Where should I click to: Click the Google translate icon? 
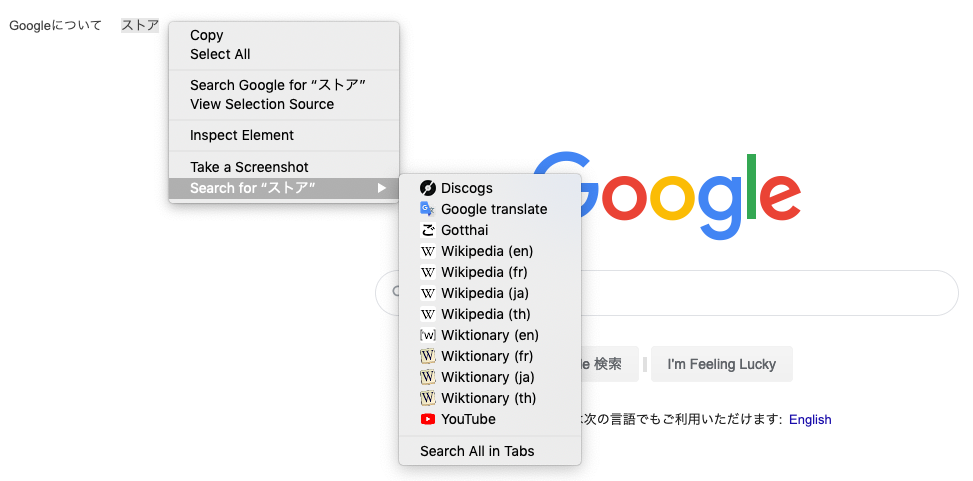428,209
